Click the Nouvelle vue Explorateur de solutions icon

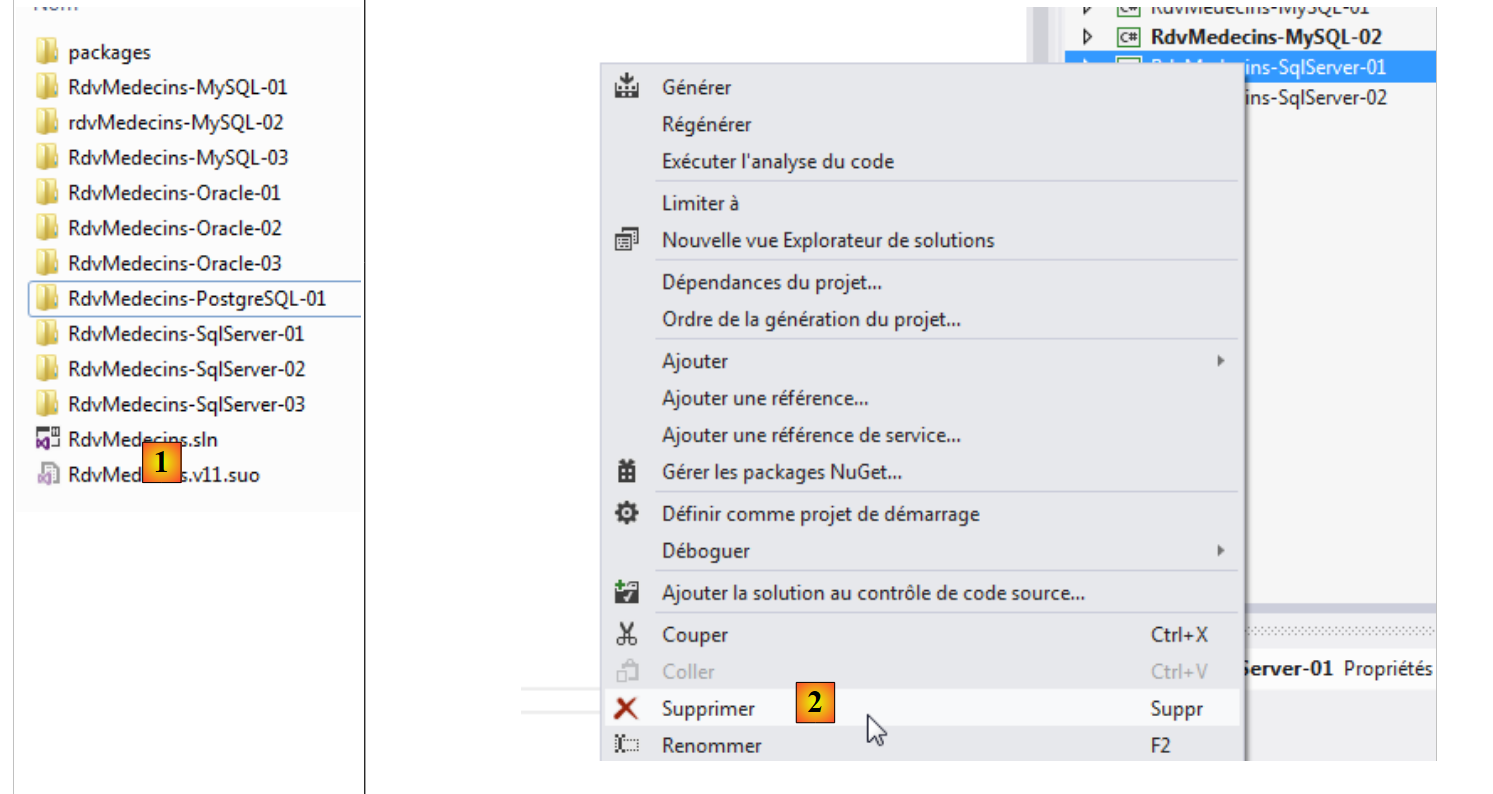pyautogui.click(x=627, y=240)
